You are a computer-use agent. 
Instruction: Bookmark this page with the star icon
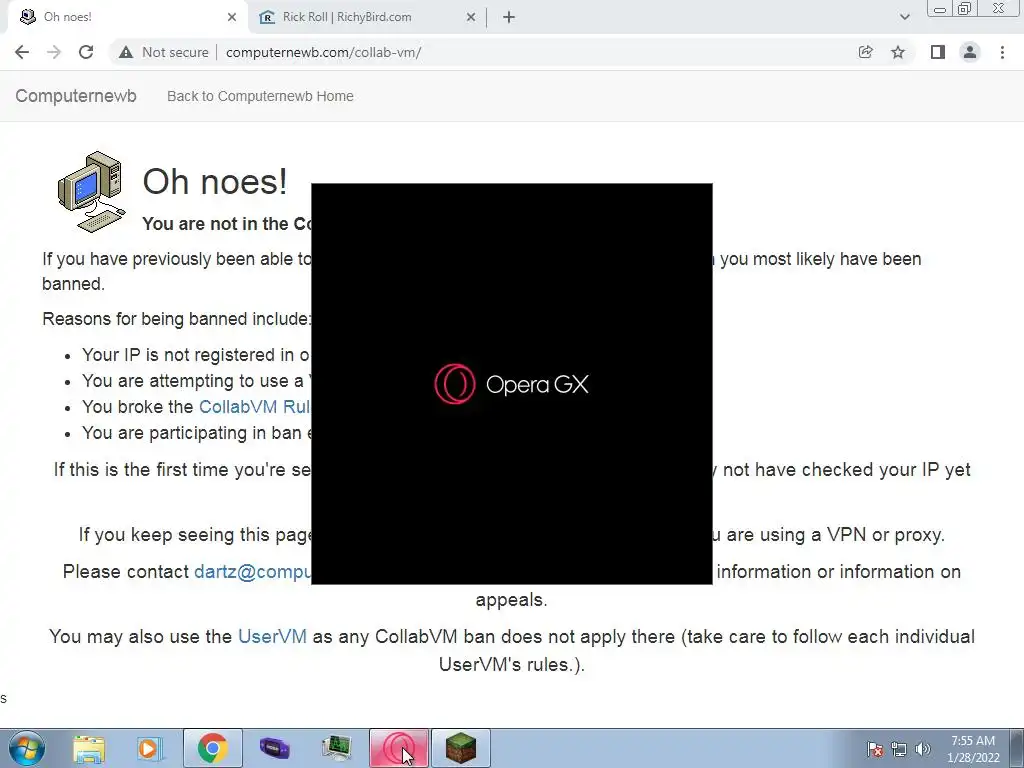pos(898,52)
